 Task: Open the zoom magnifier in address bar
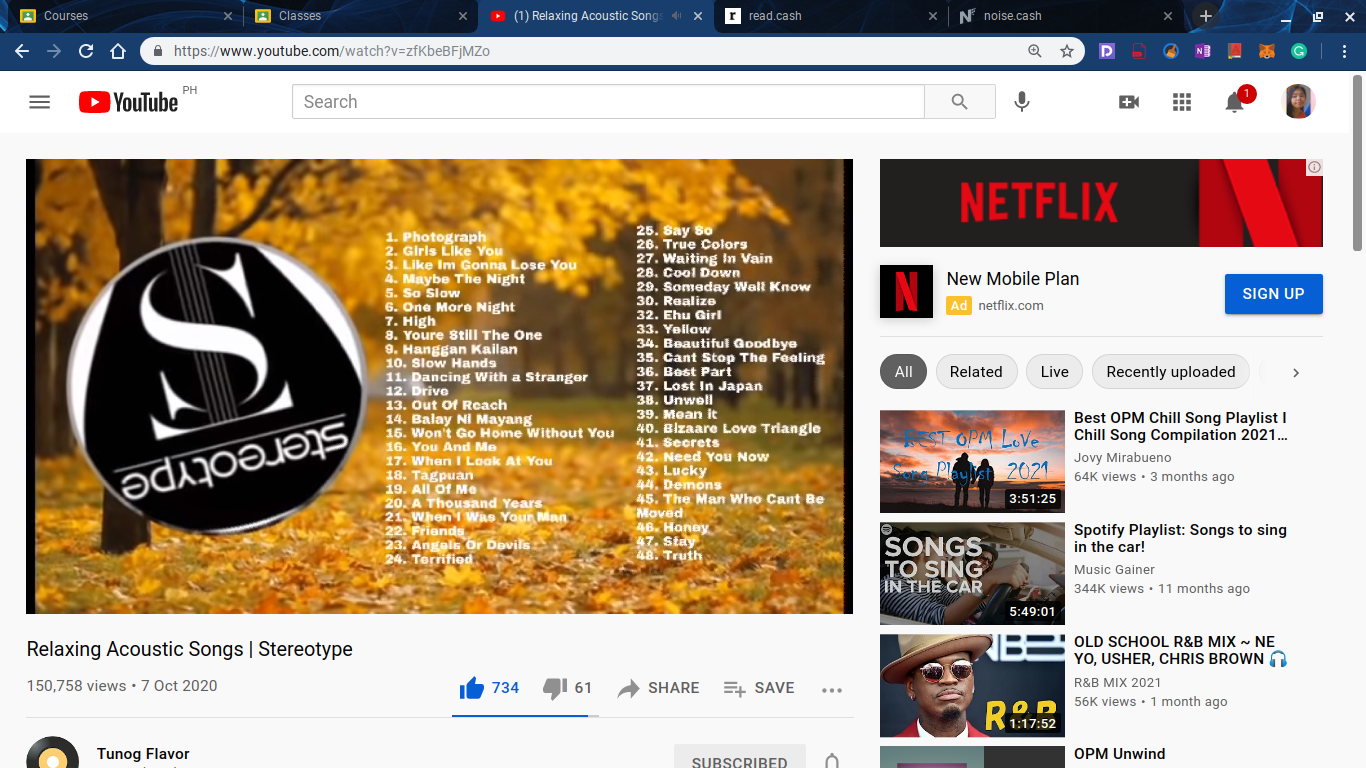click(x=1035, y=51)
